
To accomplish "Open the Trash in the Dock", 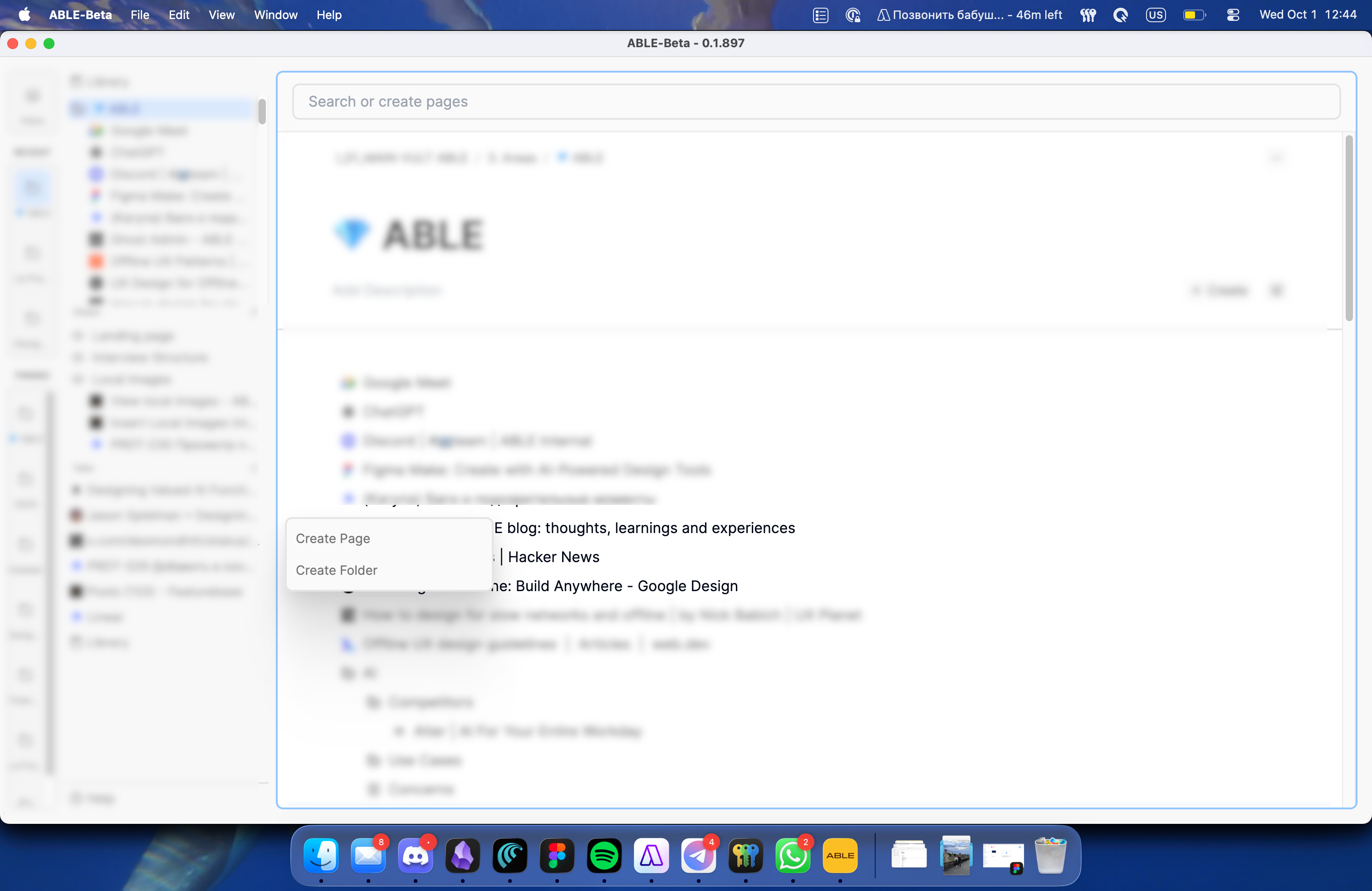I will click(x=1050, y=855).
